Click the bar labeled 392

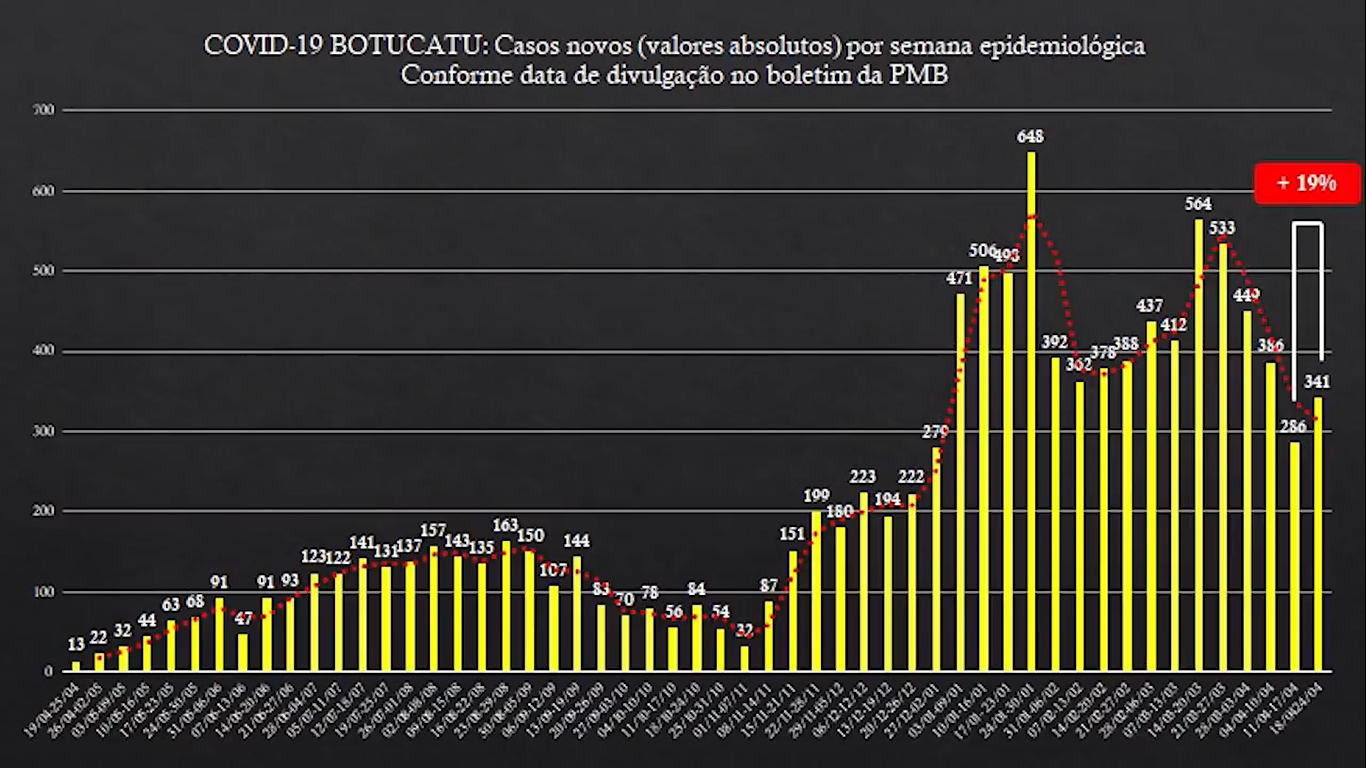1055,513
